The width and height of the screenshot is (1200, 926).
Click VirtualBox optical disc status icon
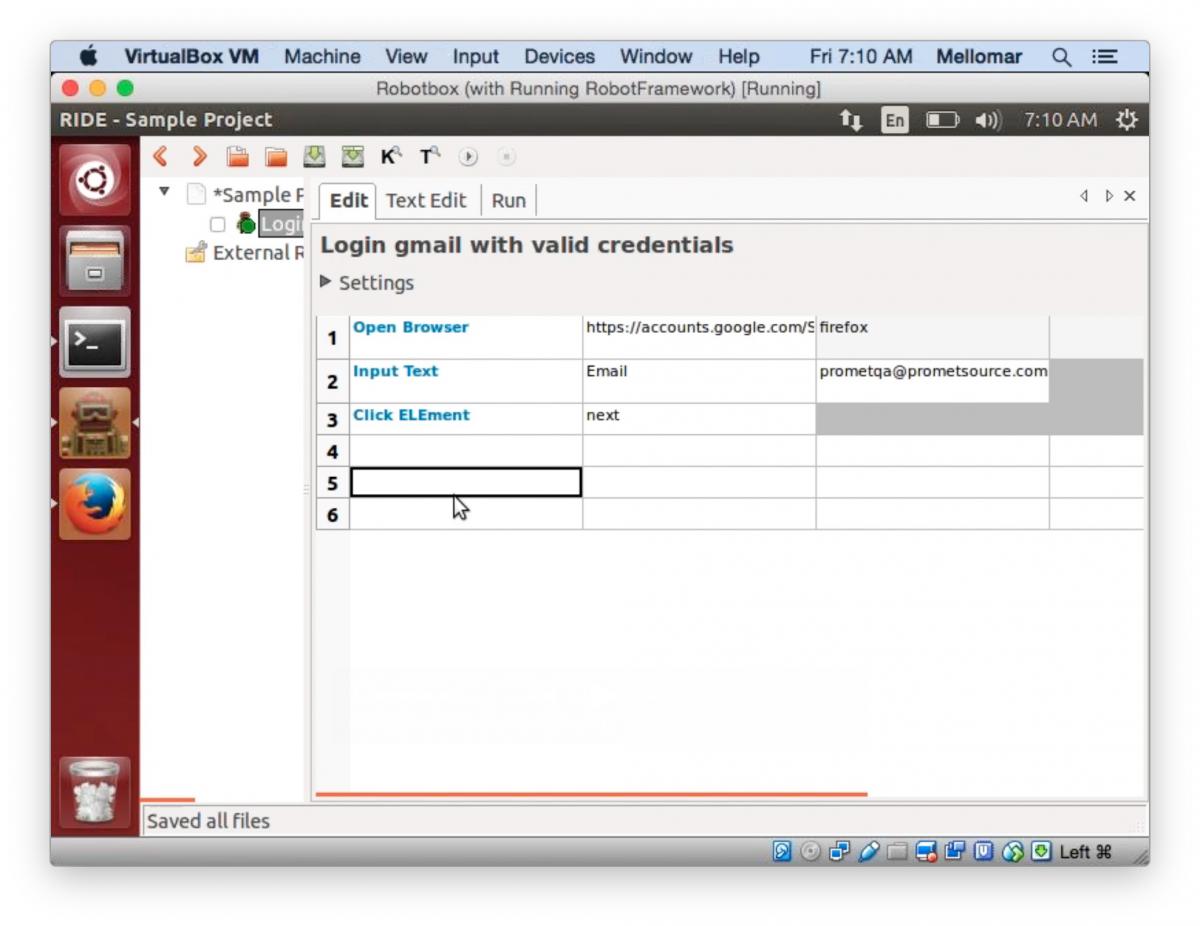pyautogui.click(x=811, y=851)
